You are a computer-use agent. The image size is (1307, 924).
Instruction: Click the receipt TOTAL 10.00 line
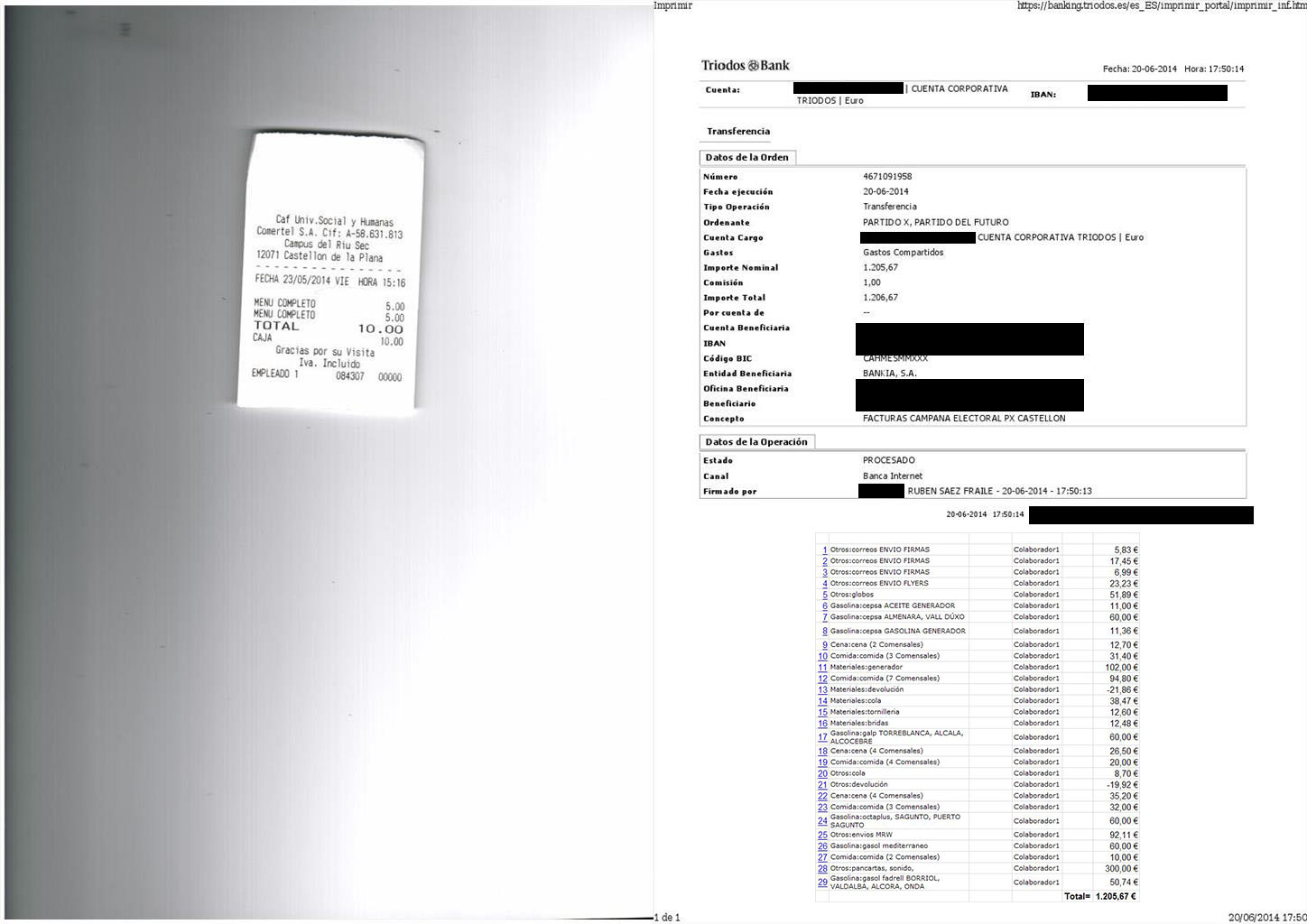[x=329, y=328]
